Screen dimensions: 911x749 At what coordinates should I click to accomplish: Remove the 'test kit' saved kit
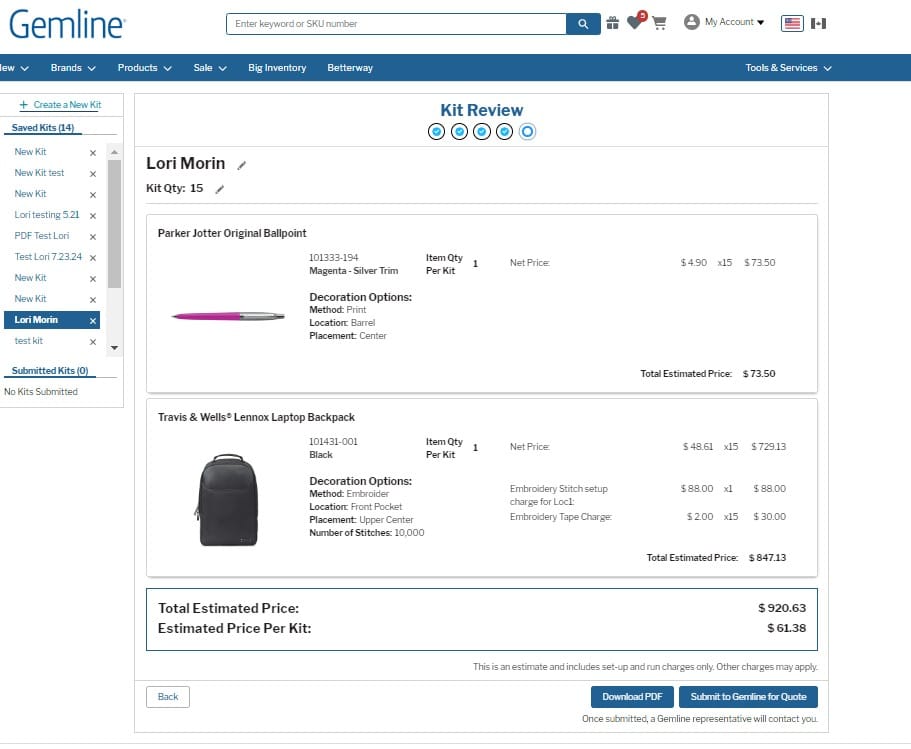coord(93,342)
